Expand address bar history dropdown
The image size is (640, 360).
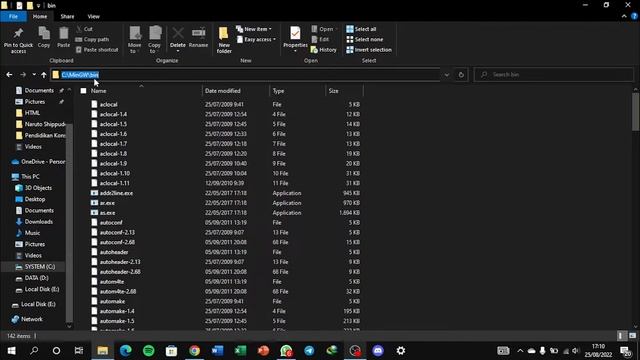pos(447,75)
